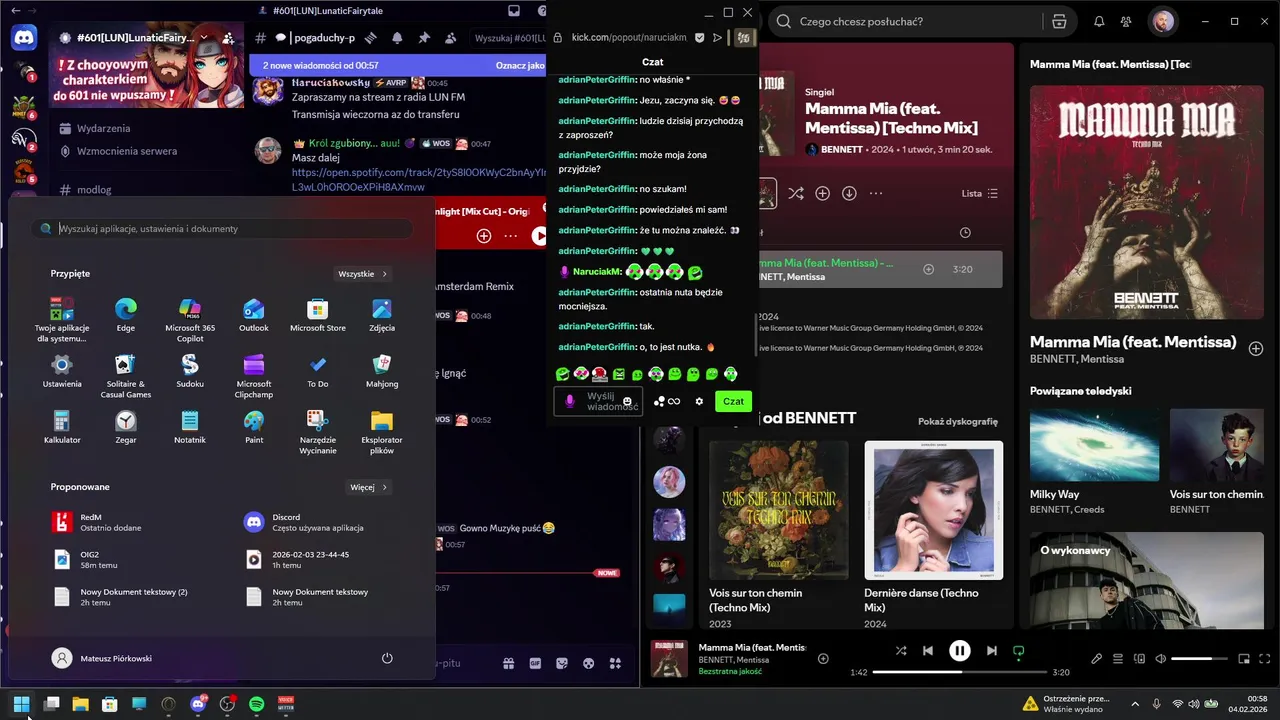Open Spotify profile avatar menu
The height and width of the screenshot is (720, 1280).
[x=1163, y=21]
